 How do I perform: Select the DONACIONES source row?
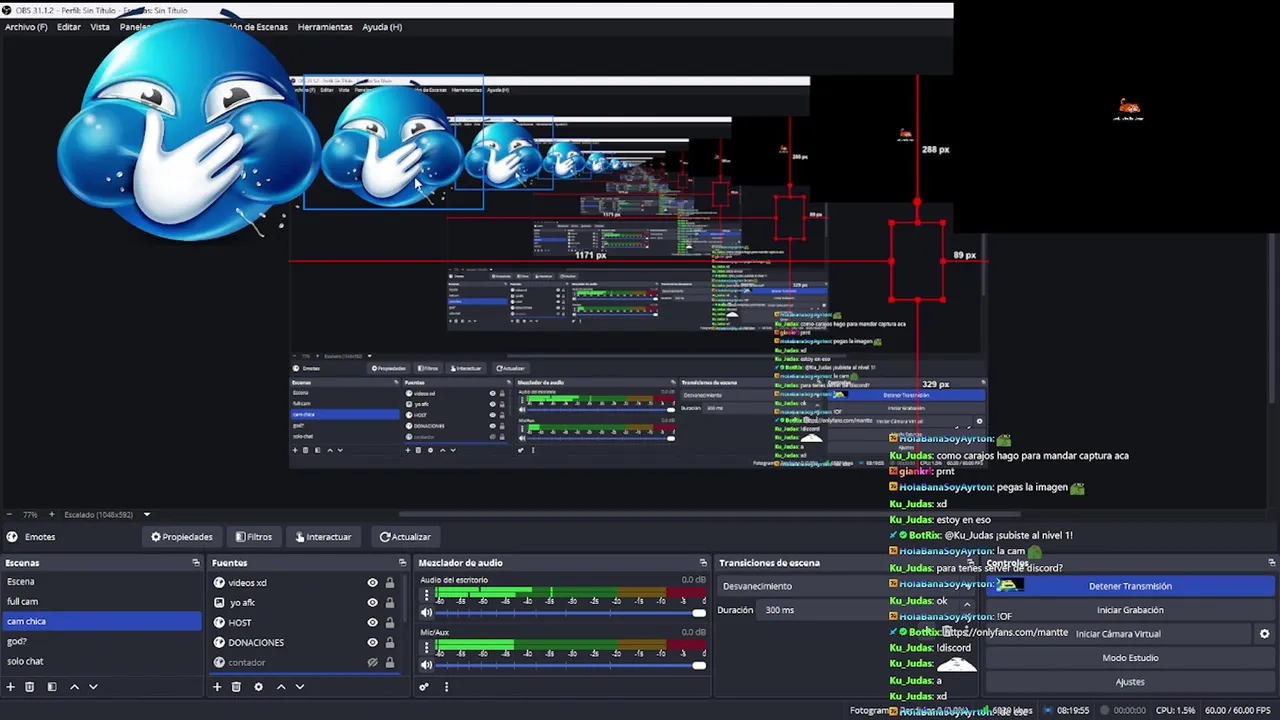click(304, 643)
